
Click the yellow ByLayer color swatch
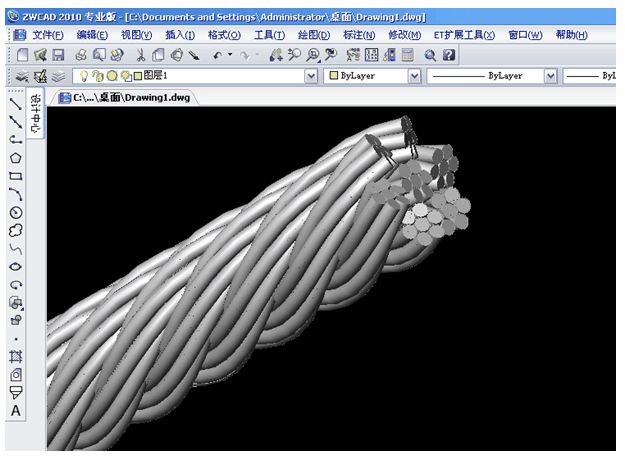tap(335, 76)
